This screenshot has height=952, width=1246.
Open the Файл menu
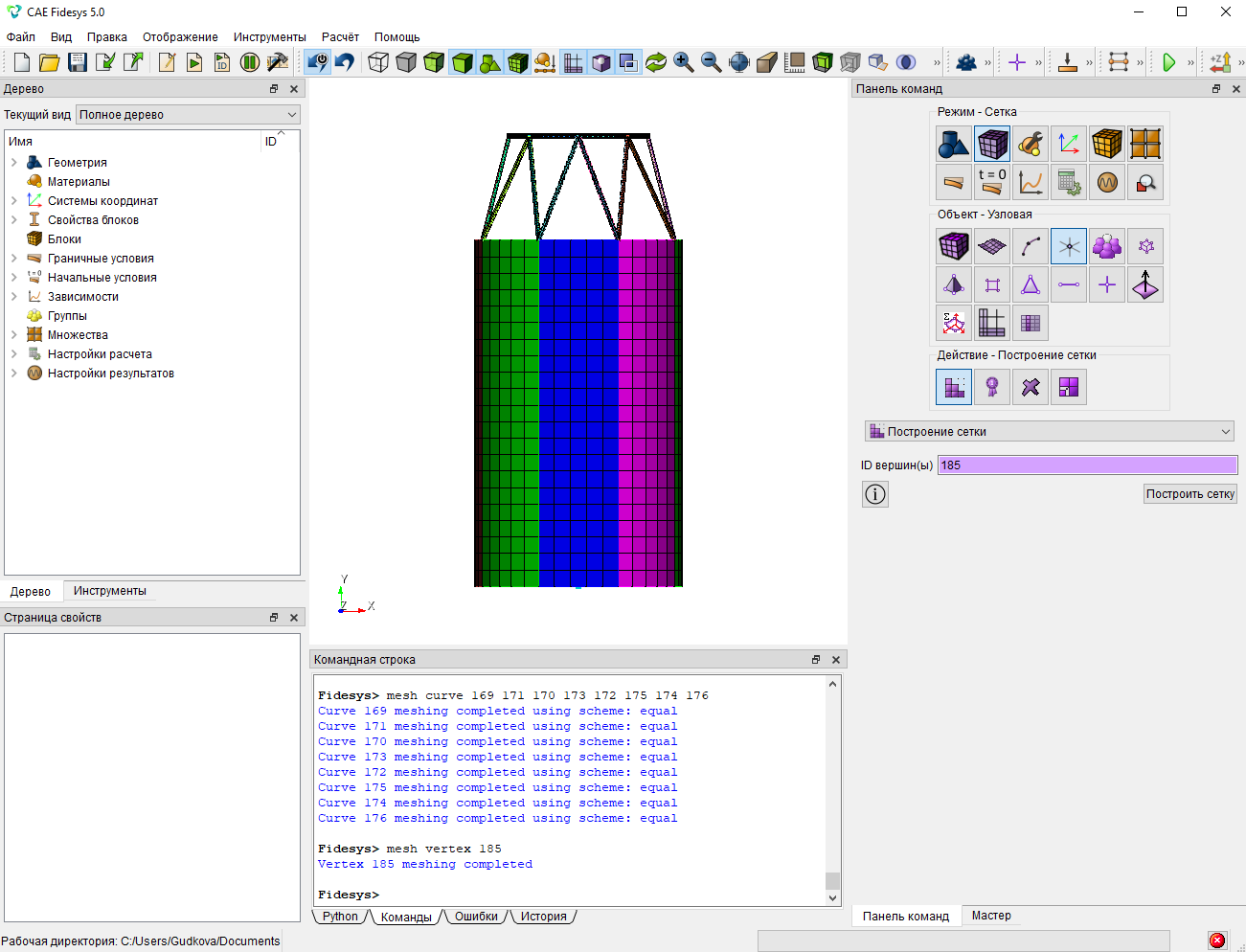(x=21, y=37)
